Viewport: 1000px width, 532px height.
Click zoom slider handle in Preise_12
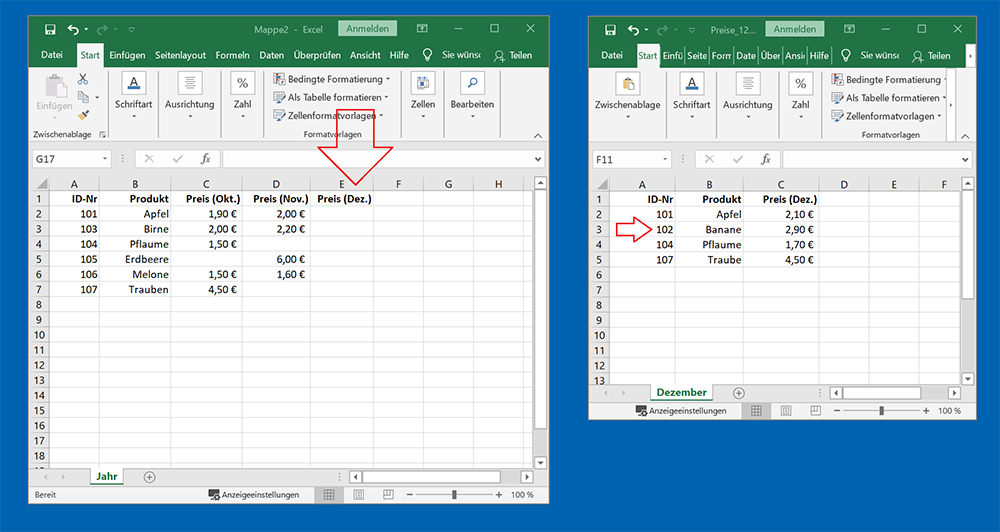tap(881, 411)
